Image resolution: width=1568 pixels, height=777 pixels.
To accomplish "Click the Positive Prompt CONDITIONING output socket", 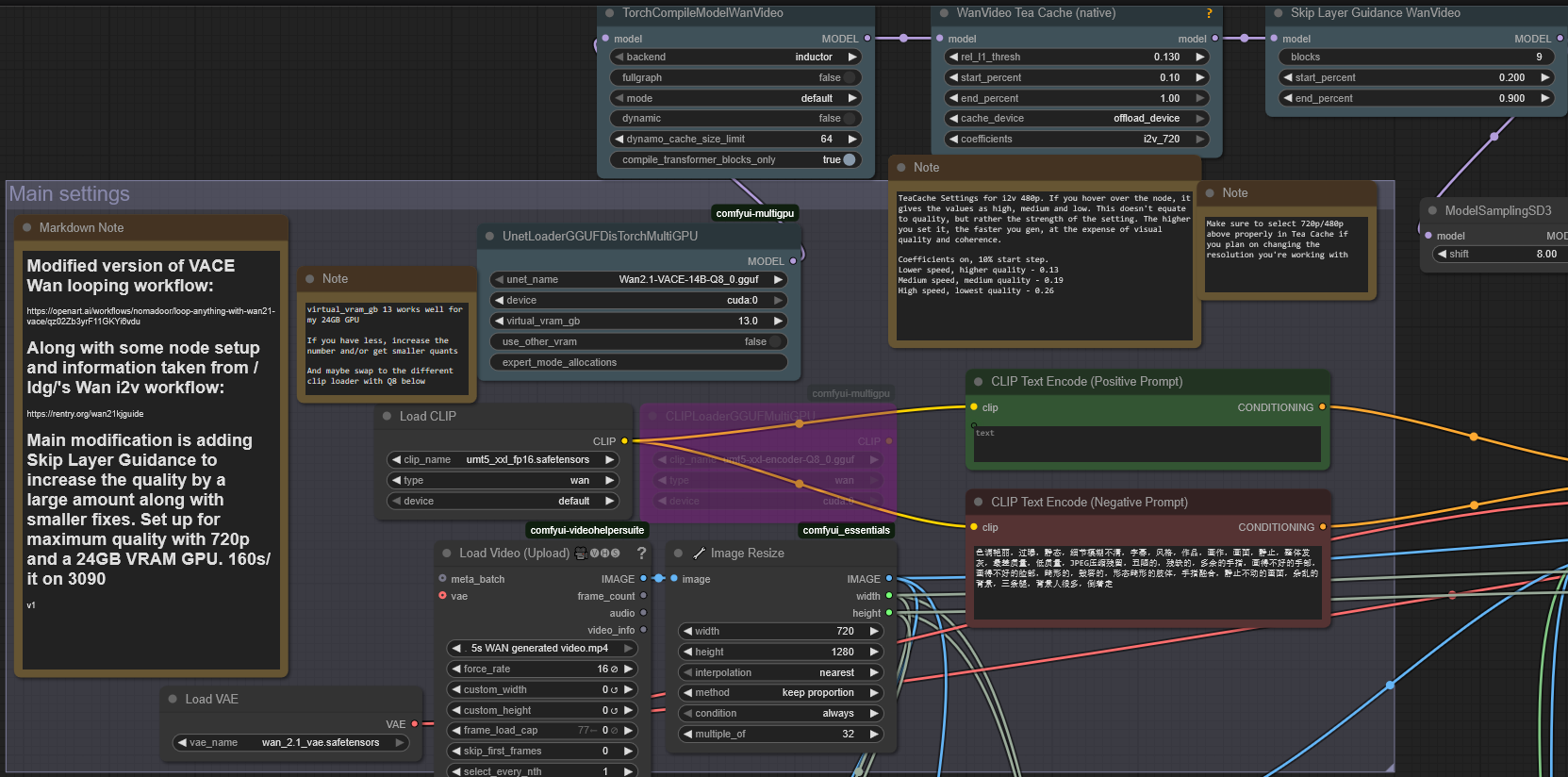I will (1322, 407).
